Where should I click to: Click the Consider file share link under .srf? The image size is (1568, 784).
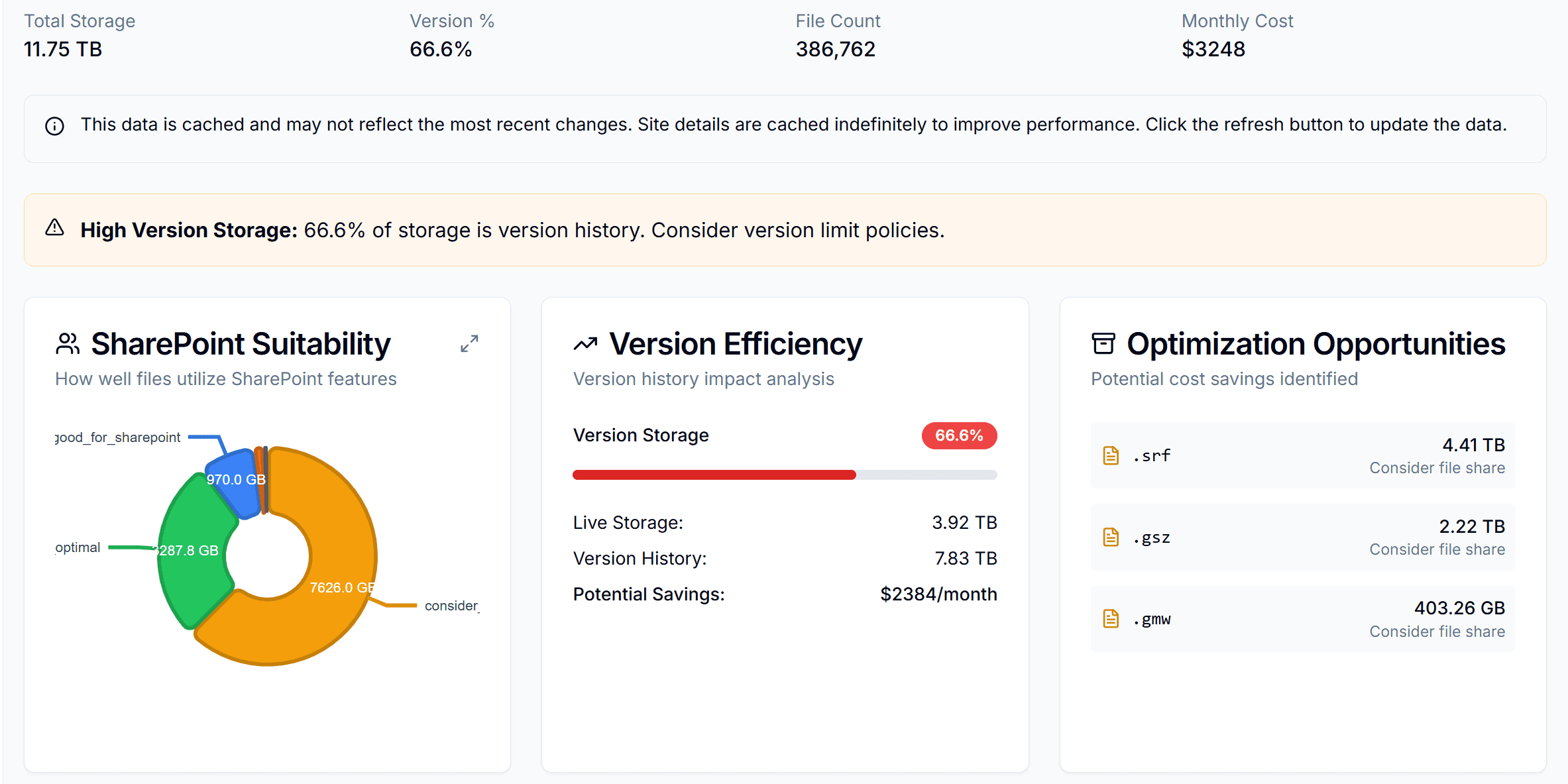[1437, 467]
